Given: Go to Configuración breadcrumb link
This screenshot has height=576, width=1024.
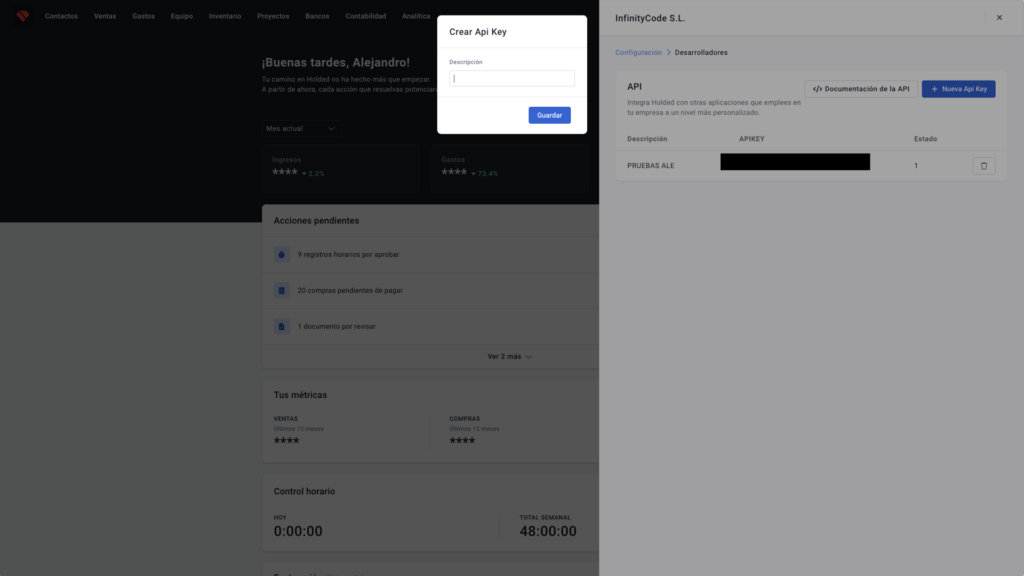Looking at the screenshot, I should click(638, 52).
